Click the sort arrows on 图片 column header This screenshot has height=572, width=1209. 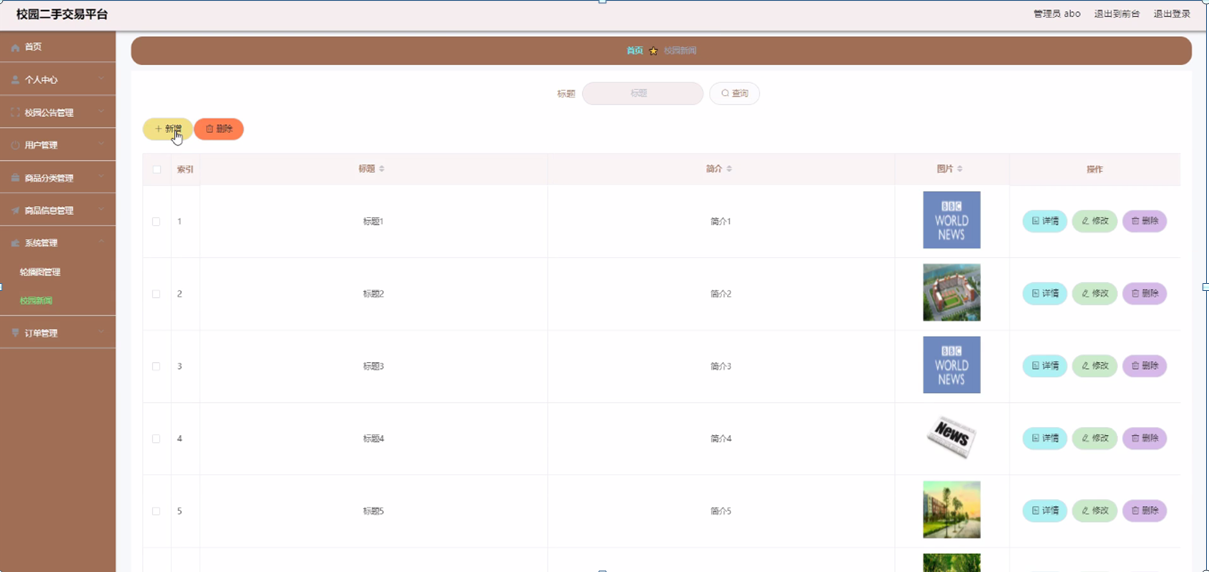point(960,169)
